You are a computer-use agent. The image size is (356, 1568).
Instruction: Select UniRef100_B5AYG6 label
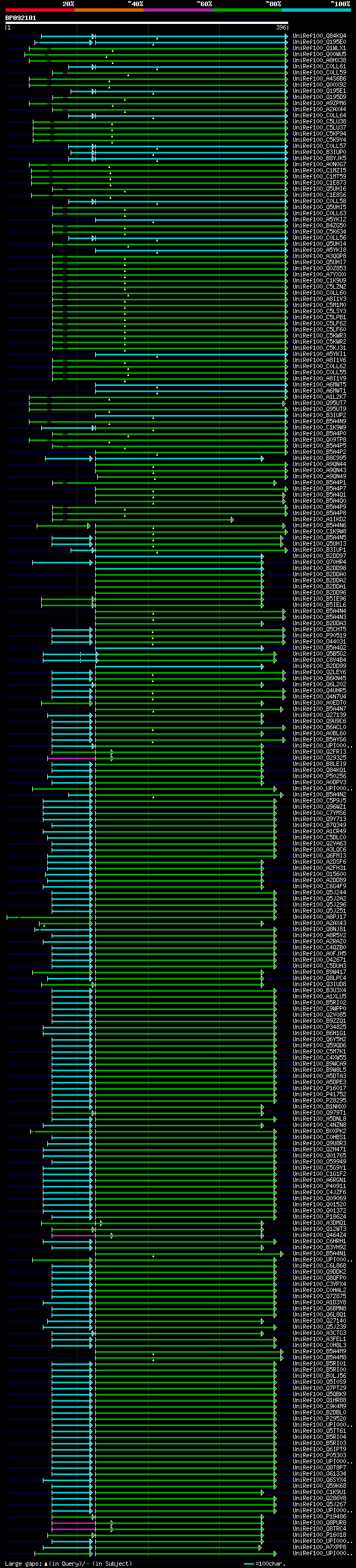pyautogui.click(x=319, y=740)
